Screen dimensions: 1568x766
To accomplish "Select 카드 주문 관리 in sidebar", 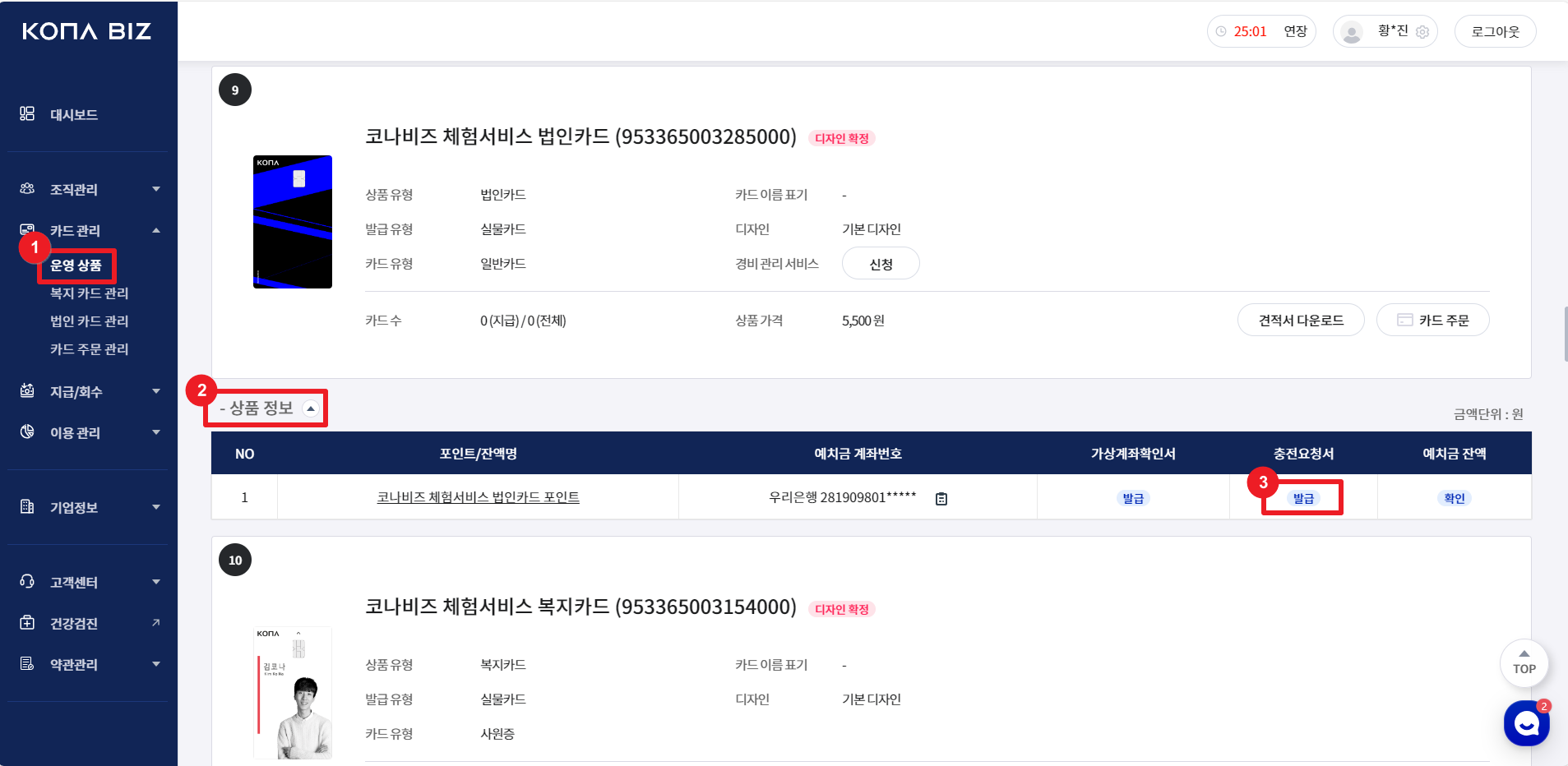I will [x=89, y=349].
